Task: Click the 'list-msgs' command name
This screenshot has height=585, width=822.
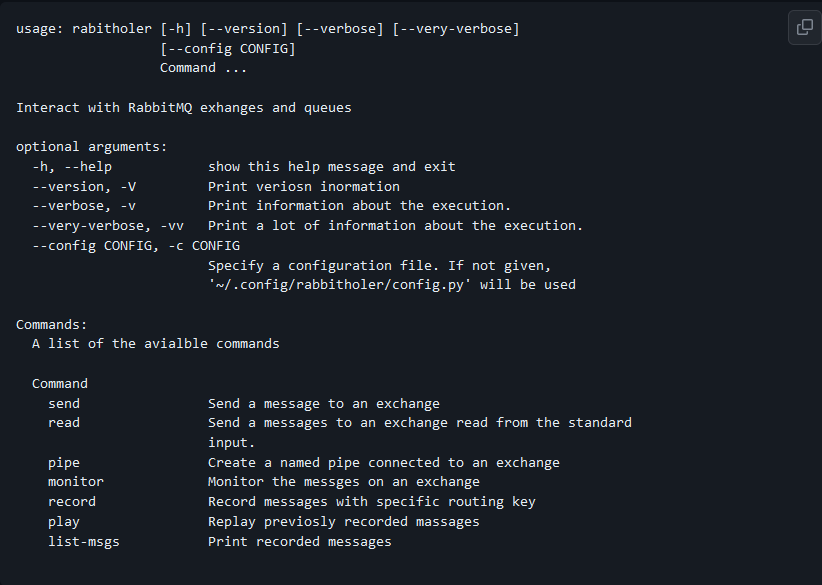Action: (x=84, y=541)
